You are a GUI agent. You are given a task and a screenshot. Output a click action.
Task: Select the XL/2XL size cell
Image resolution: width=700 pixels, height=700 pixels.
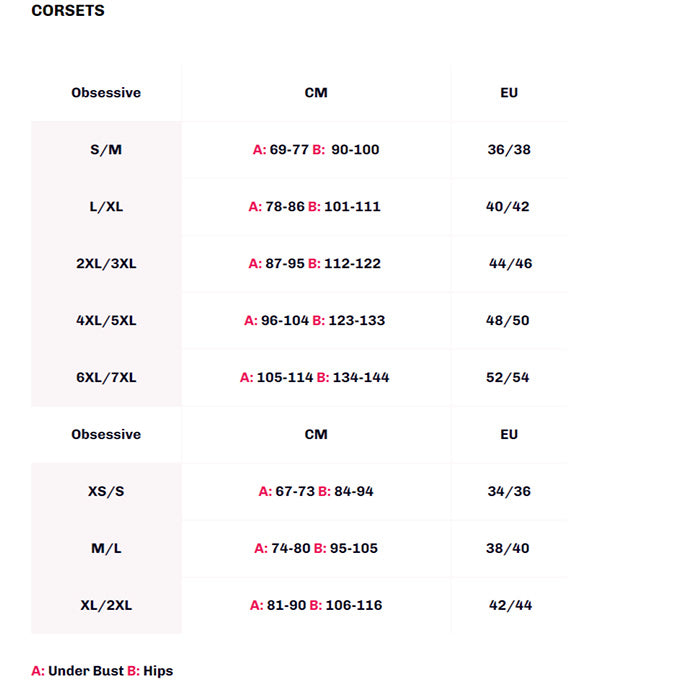(106, 606)
